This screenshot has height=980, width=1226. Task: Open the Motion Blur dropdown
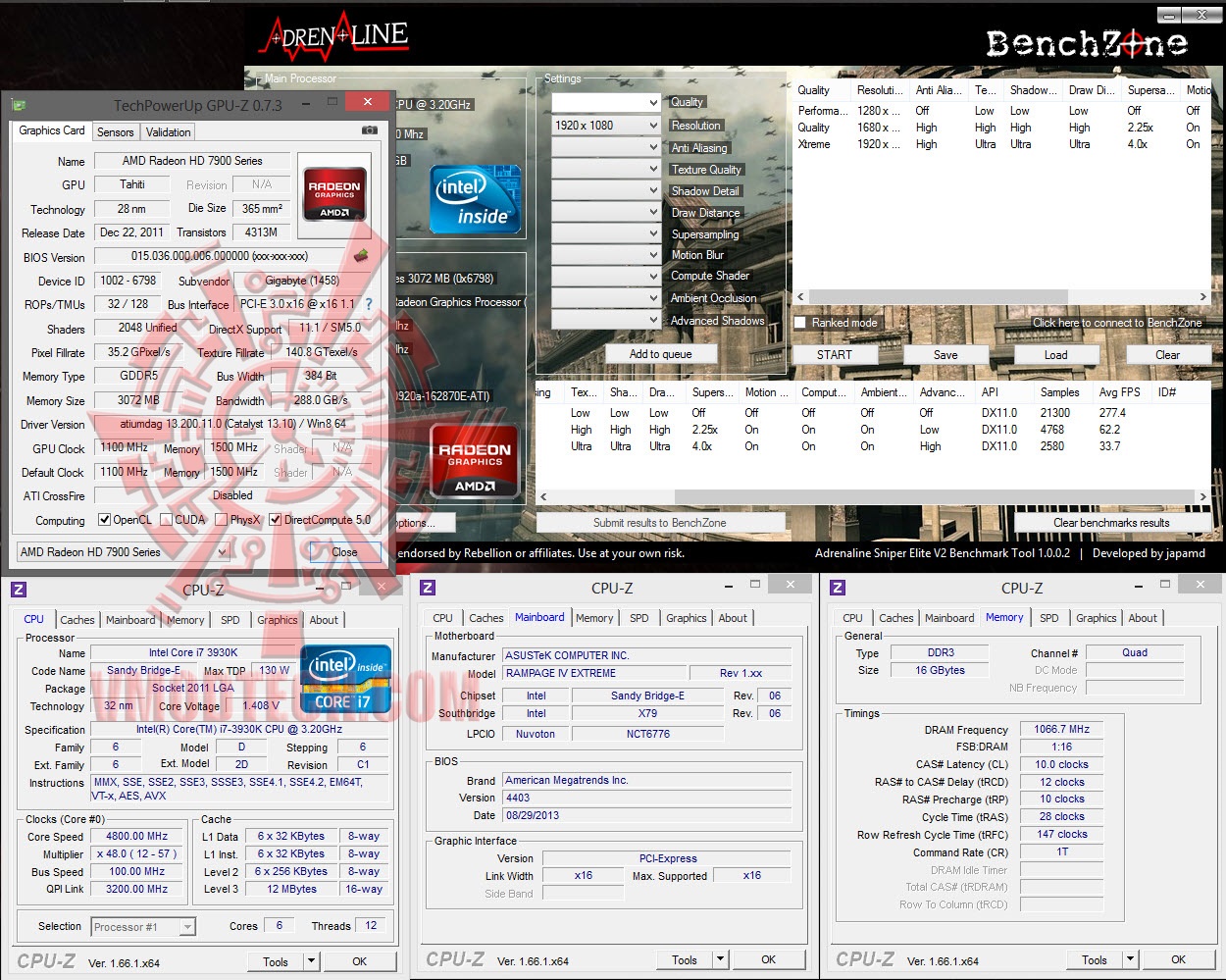605,255
